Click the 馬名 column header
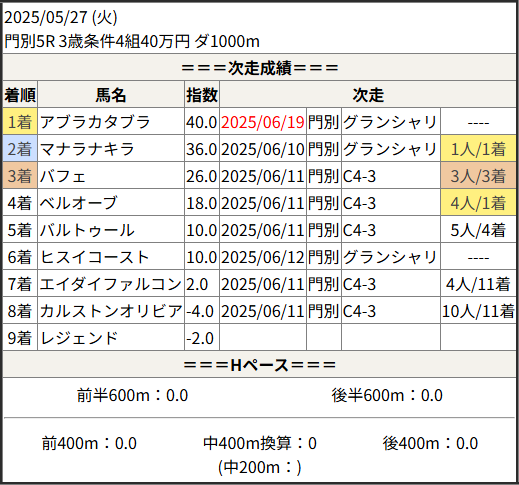The width and height of the screenshot is (519, 485). [x=111, y=95]
